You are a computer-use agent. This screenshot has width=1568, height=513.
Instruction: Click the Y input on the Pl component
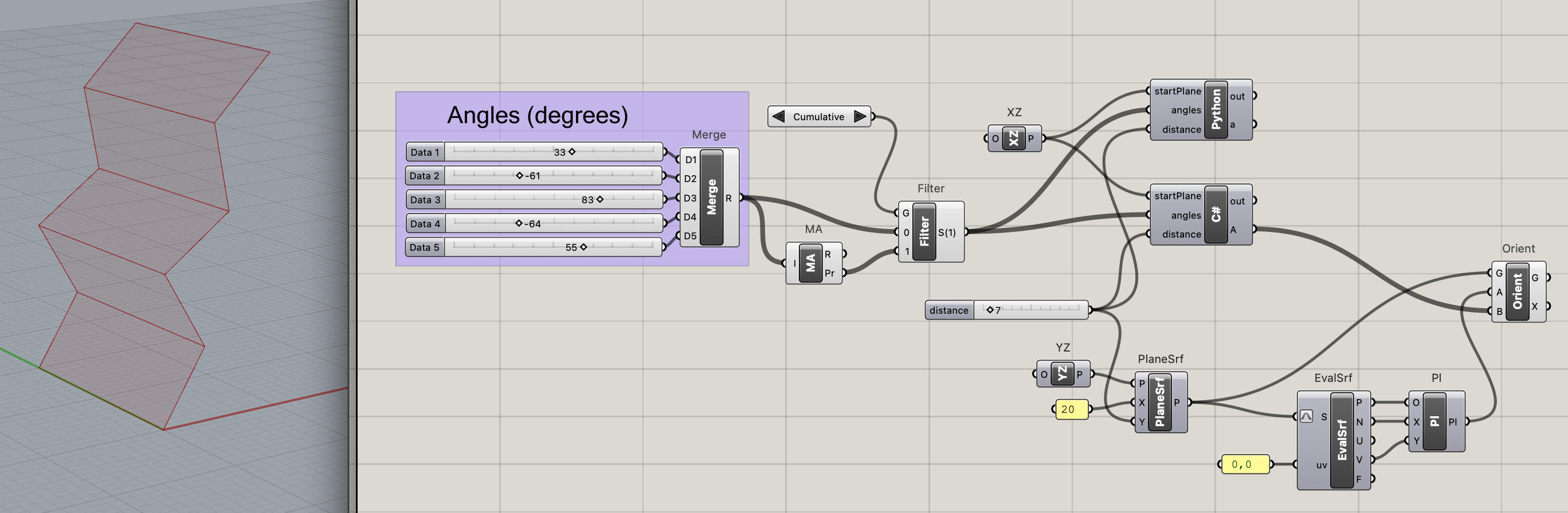coord(1417,441)
